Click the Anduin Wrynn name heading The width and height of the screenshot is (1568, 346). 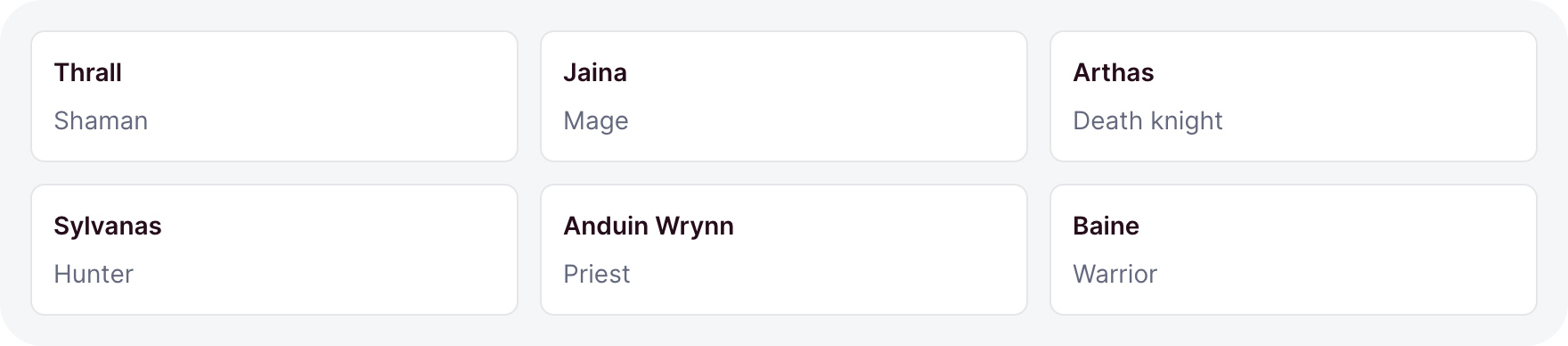pyautogui.click(x=649, y=227)
